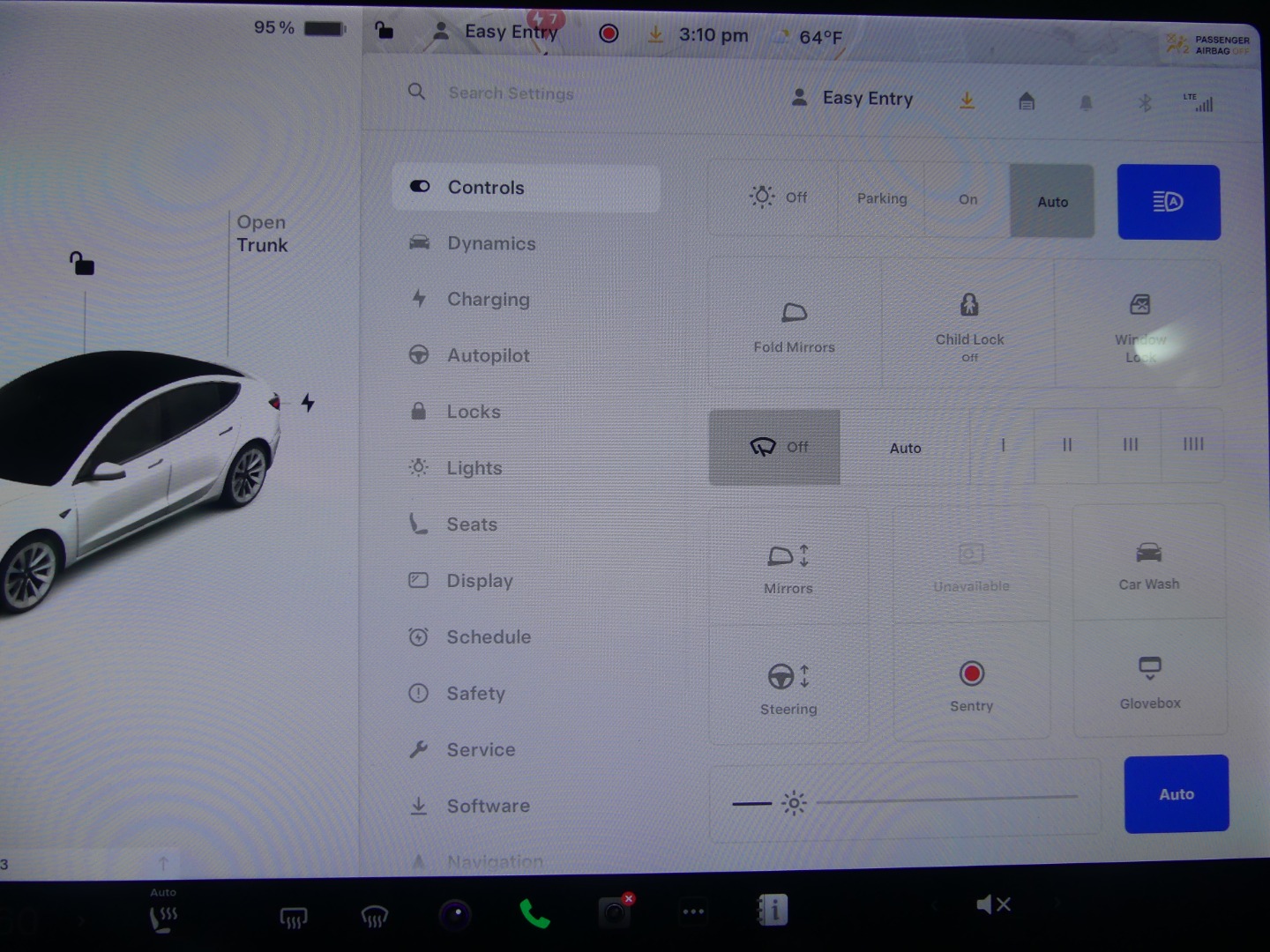Tap the unlock padlock icon above car
The height and width of the screenshot is (952, 1270).
pyautogui.click(x=82, y=263)
